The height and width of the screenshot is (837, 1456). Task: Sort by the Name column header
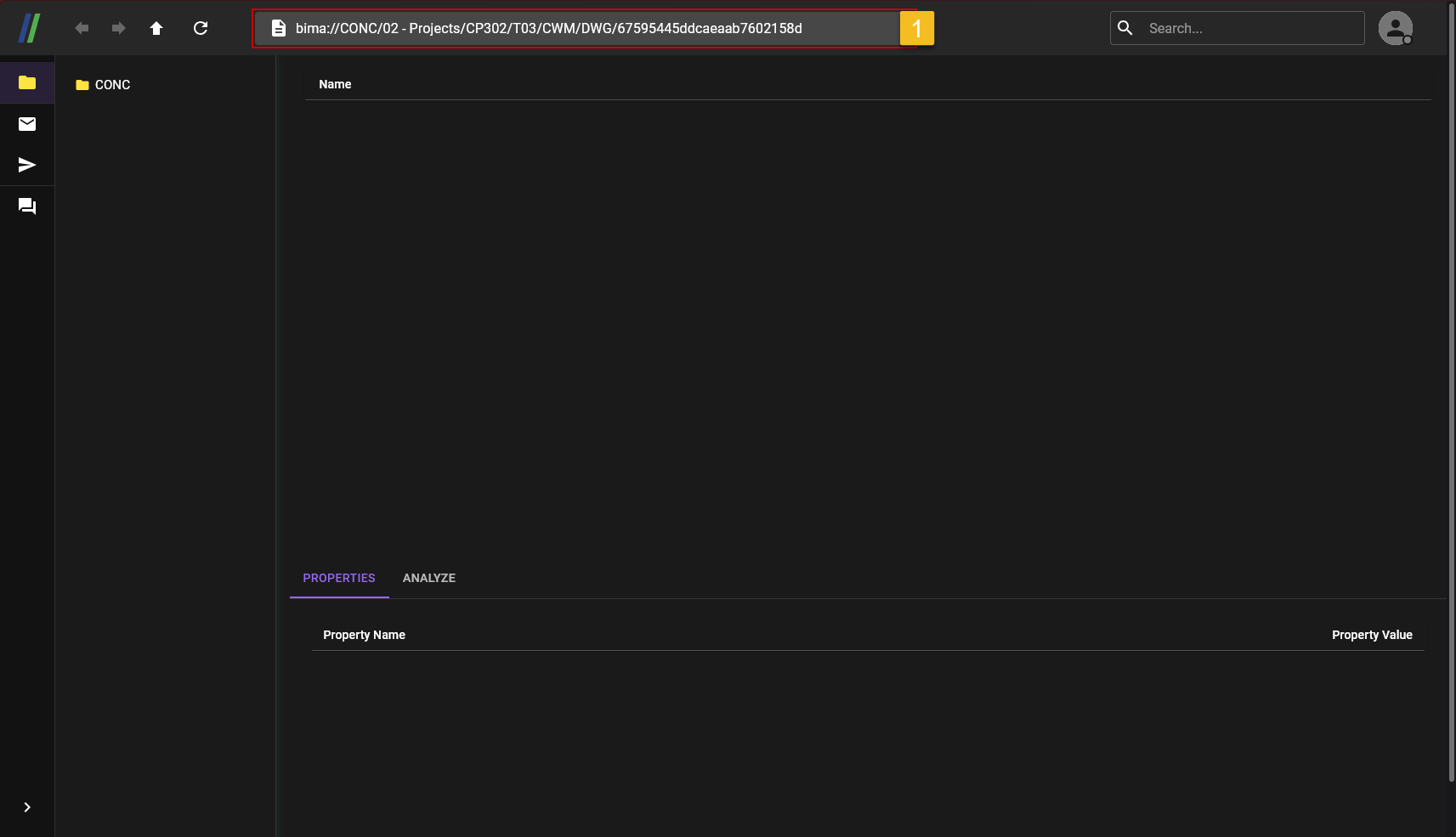click(x=335, y=84)
